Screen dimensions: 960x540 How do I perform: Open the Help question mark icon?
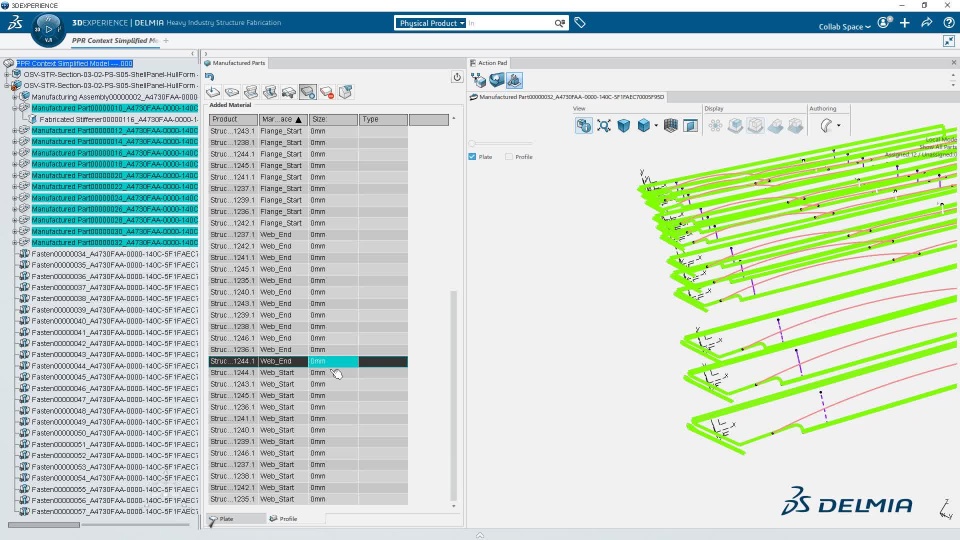point(948,23)
